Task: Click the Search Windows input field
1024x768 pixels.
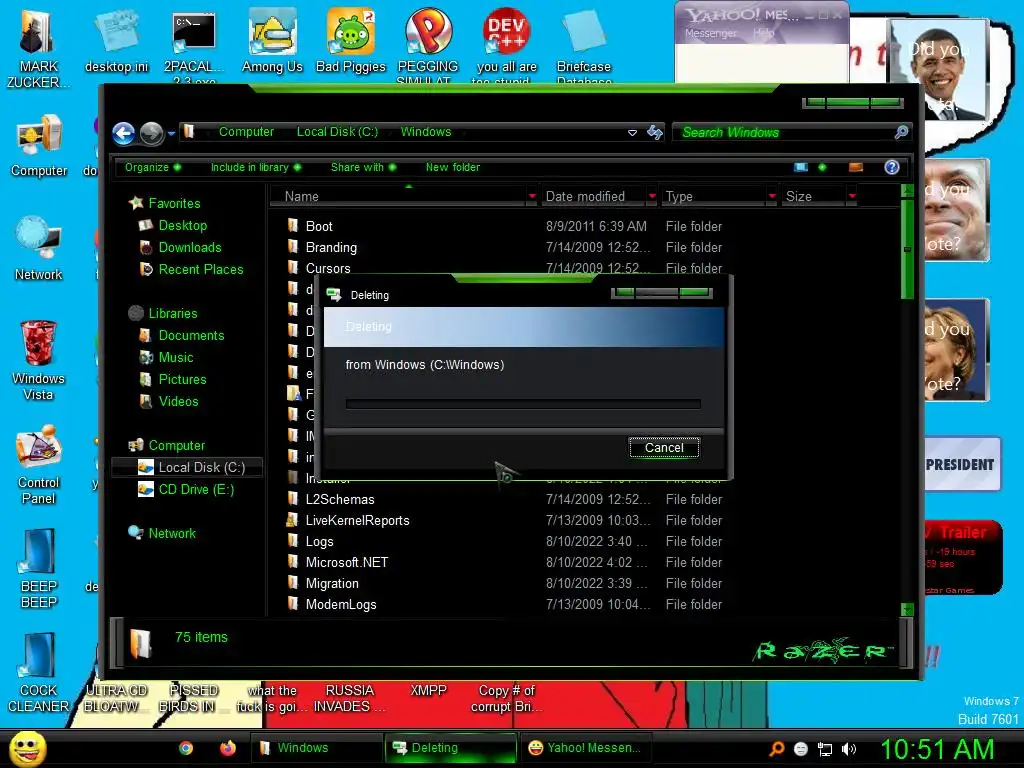Action: click(x=784, y=133)
